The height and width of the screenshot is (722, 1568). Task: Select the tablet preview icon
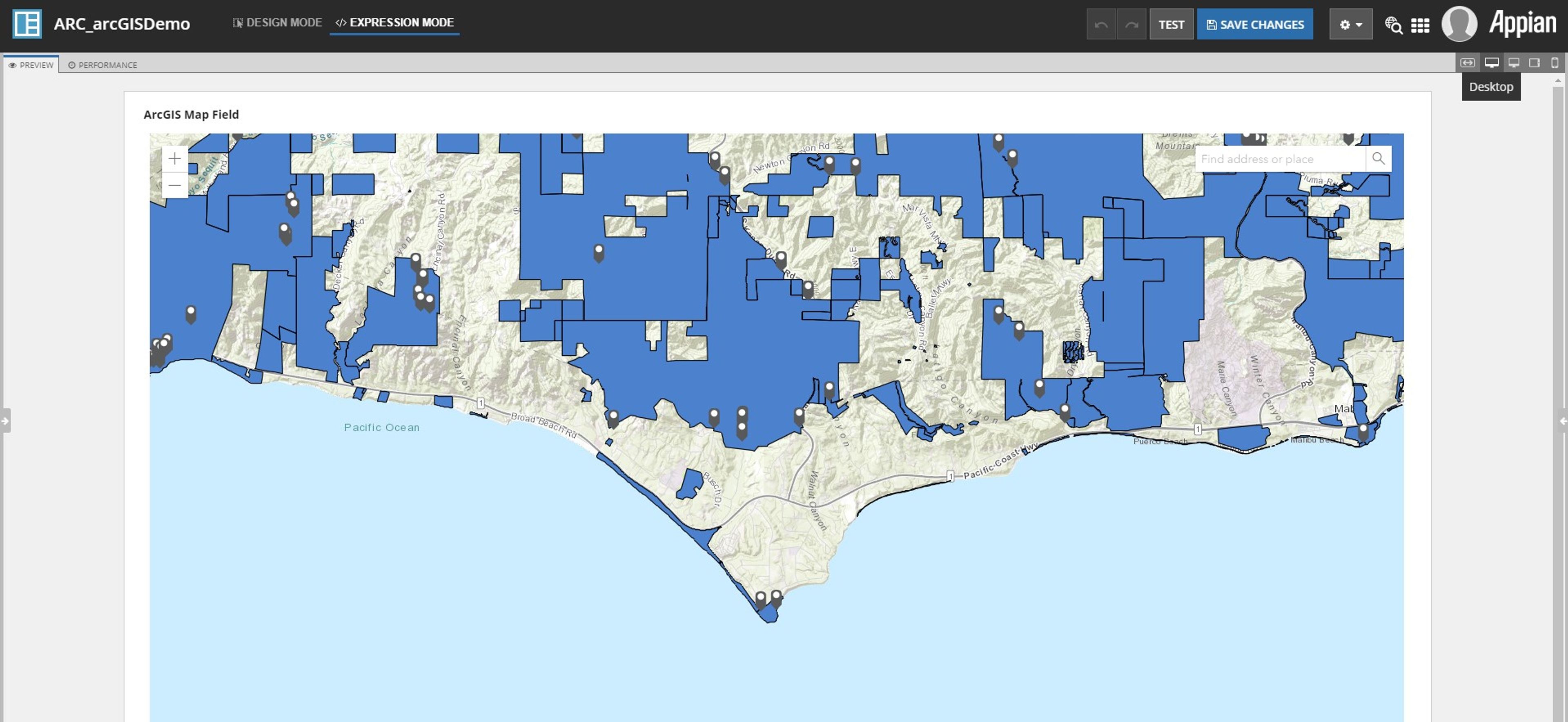coord(1535,63)
